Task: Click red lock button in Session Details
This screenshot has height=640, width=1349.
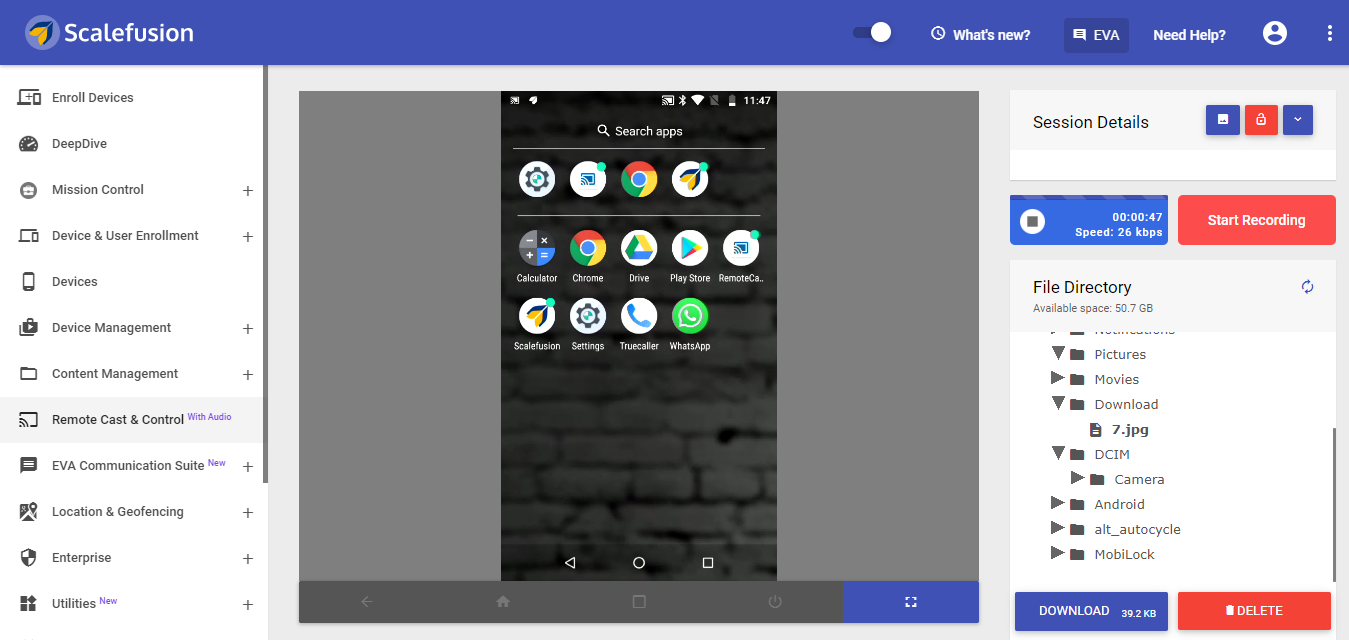Action: pyautogui.click(x=1261, y=120)
